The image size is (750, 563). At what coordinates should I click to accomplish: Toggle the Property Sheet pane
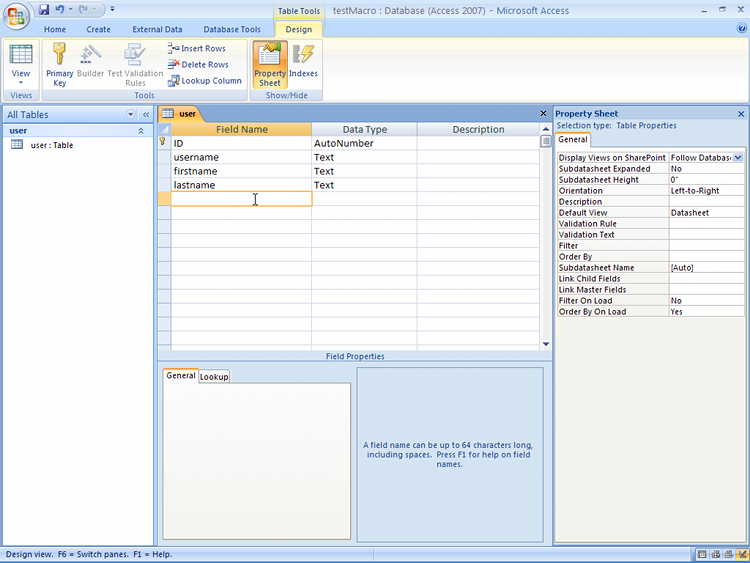coord(270,64)
